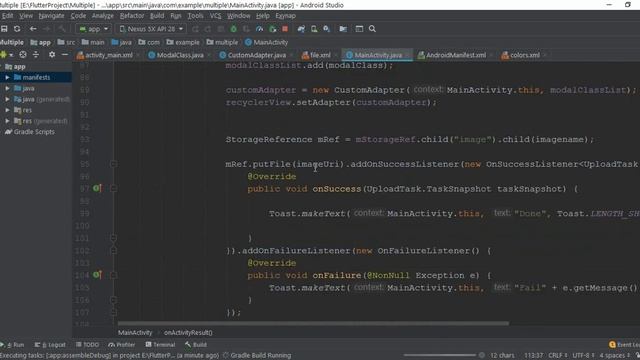Open the VCS menu
Image resolution: width=640 pixels, height=360 pixels.
pos(215,16)
